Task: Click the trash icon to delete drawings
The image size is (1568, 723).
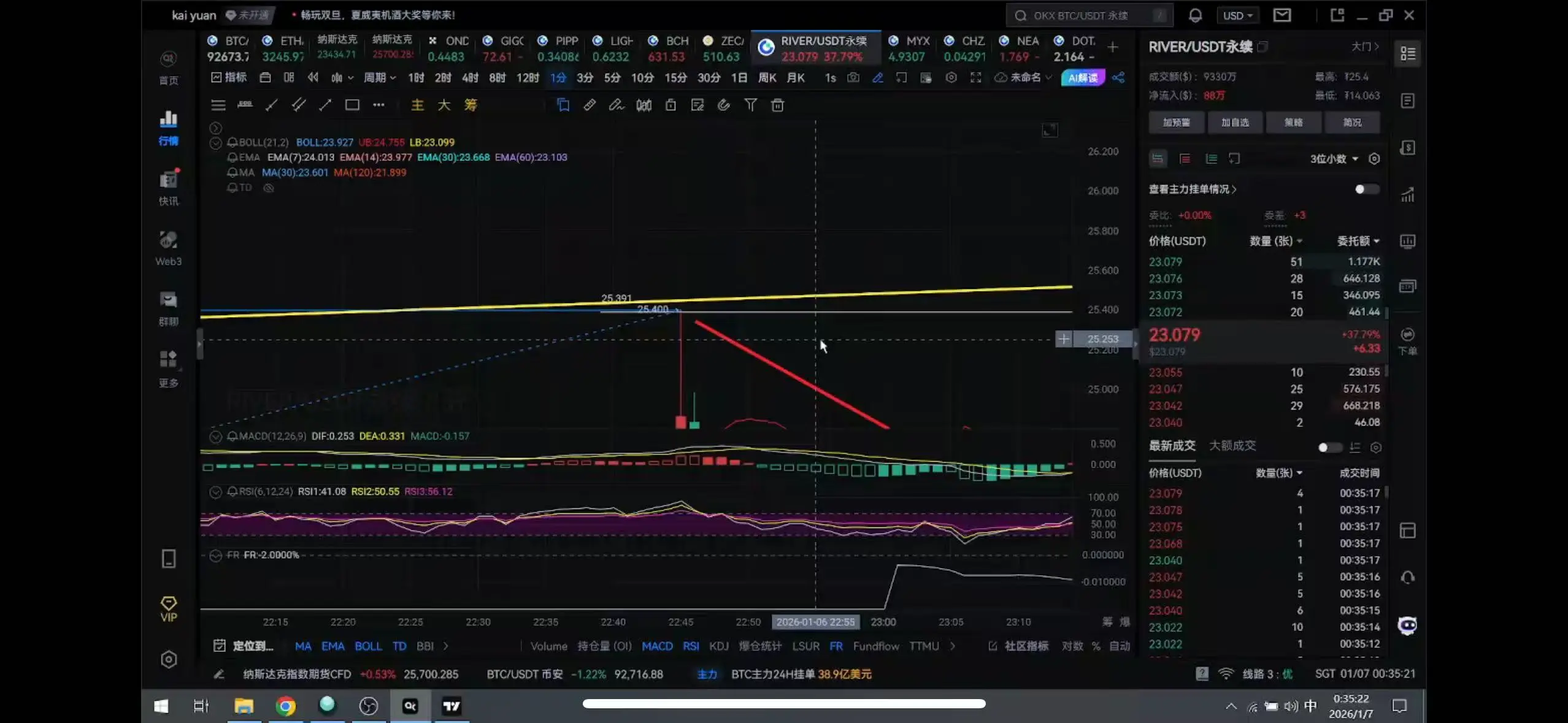Action: click(x=777, y=105)
